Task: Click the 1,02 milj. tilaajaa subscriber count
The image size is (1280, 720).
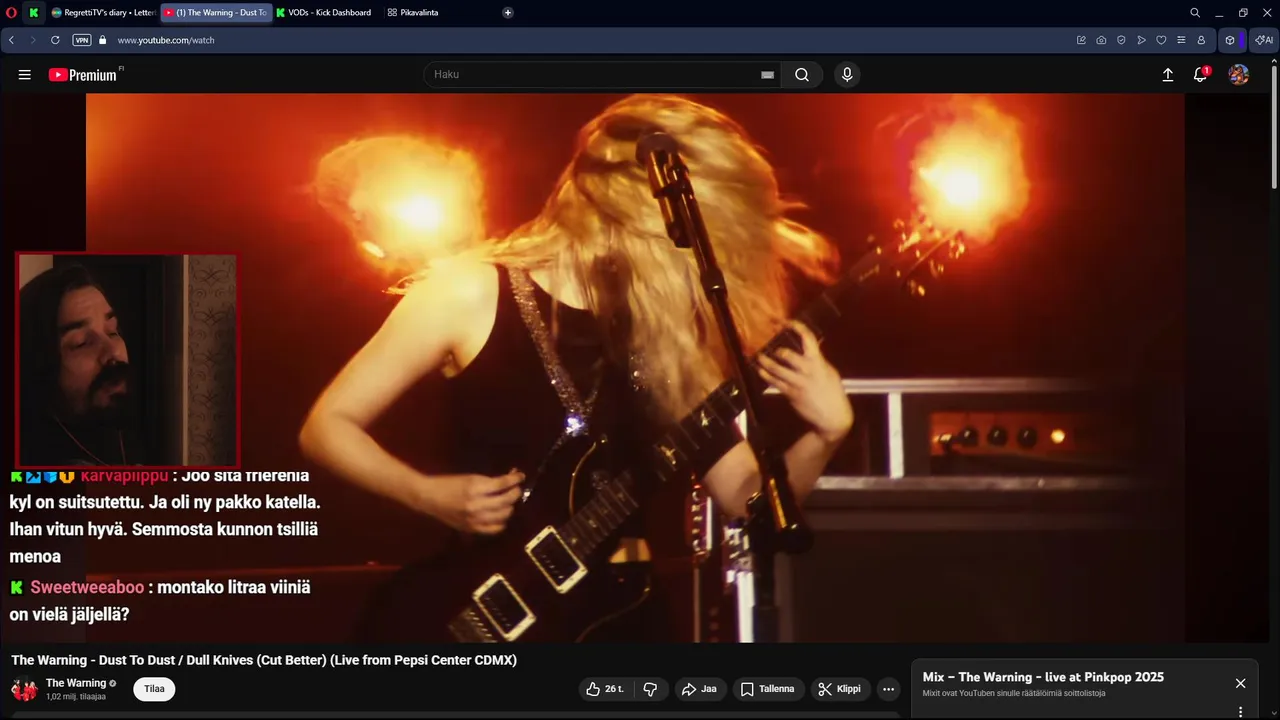Action: coord(76,696)
